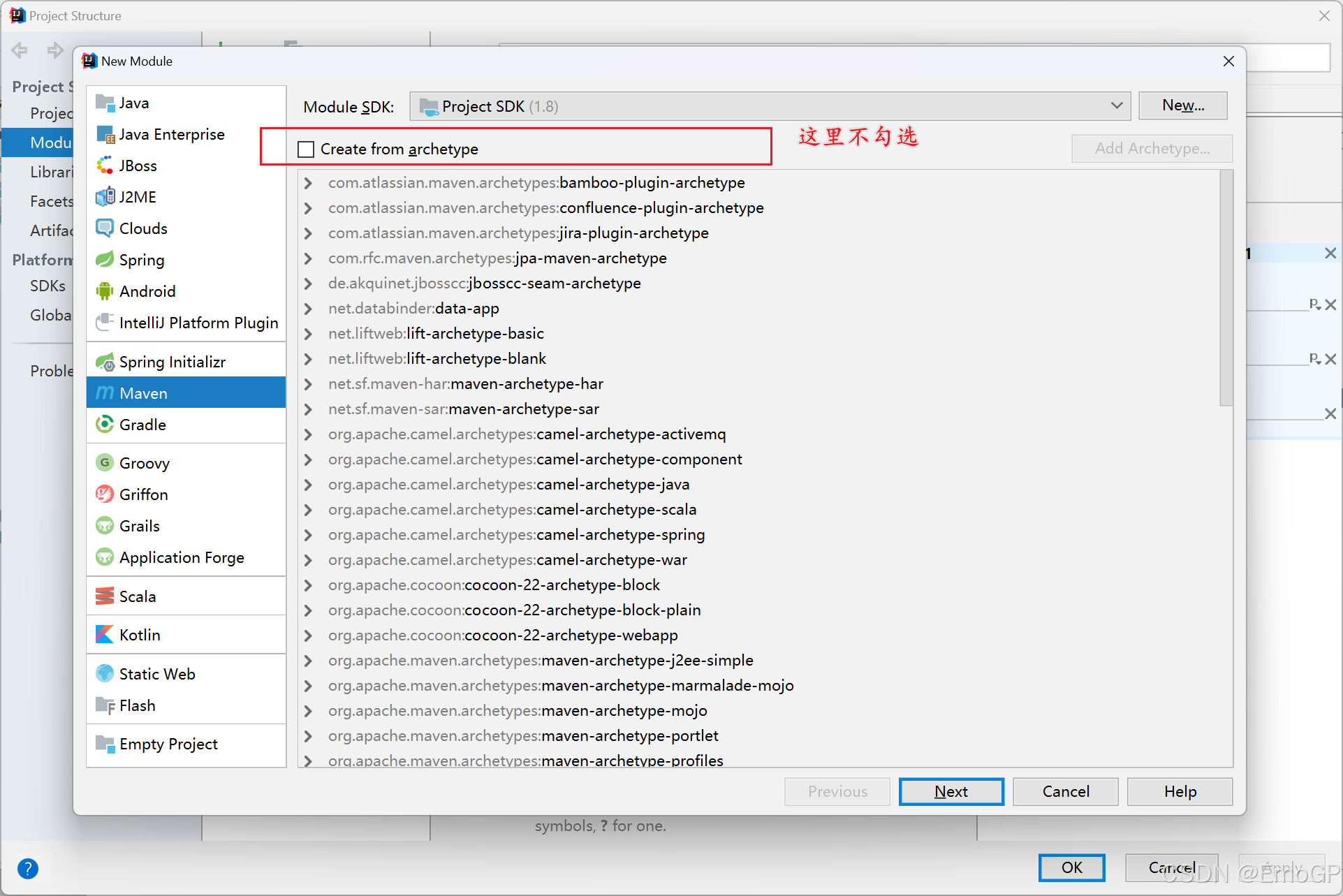Viewport: 1343px width, 896px height.
Task: Select camel-archetype-scala row
Action: (x=758, y=510)
